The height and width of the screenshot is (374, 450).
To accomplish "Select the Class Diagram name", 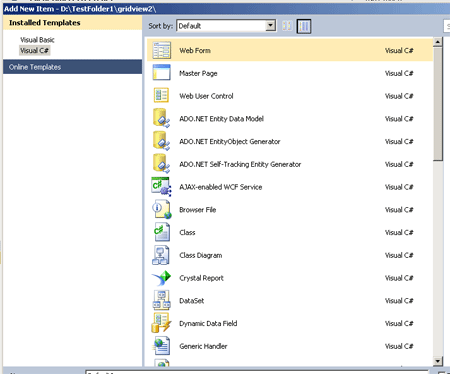I will [x=201, y=255].
